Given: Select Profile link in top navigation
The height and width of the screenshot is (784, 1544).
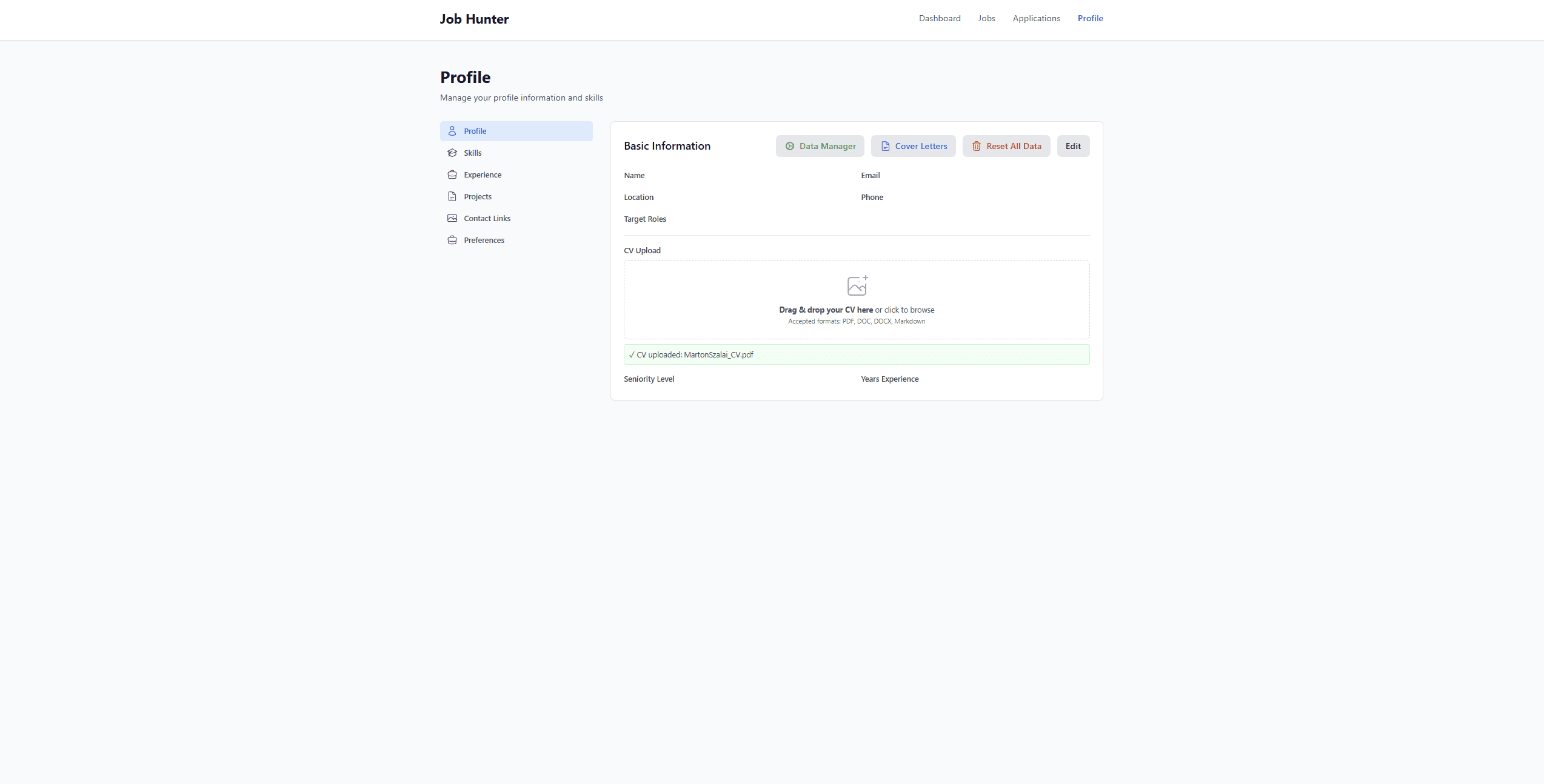Looking at the screenshot, I should [x=1090, y=18].
